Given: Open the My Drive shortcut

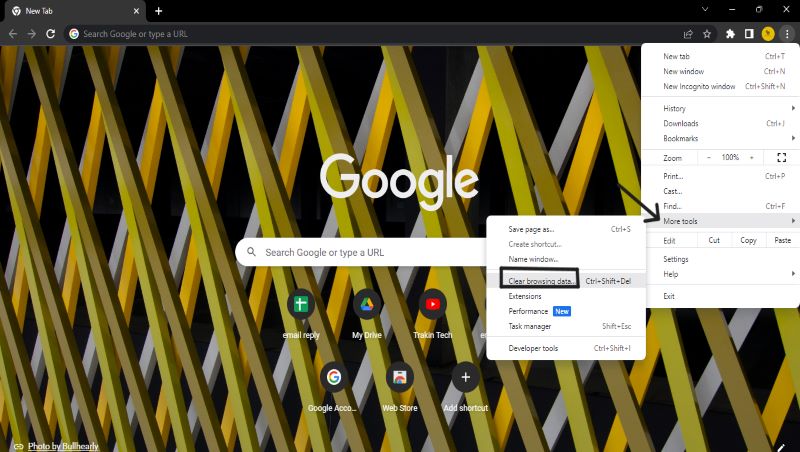Looking at the screenshot, I should pyautogui.click(x=367, y=305).
